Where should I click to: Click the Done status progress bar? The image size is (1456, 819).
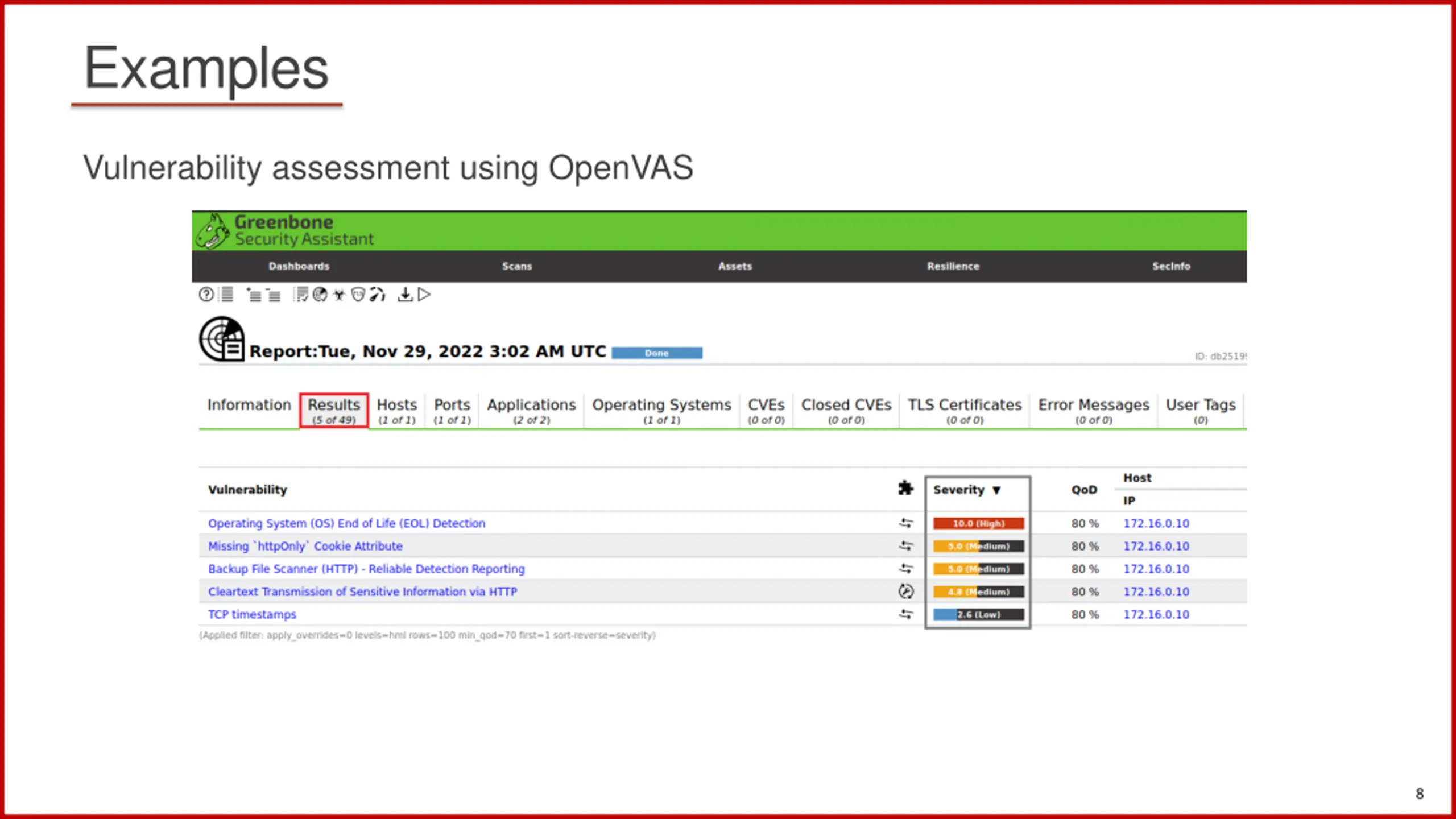coord(657,353)
